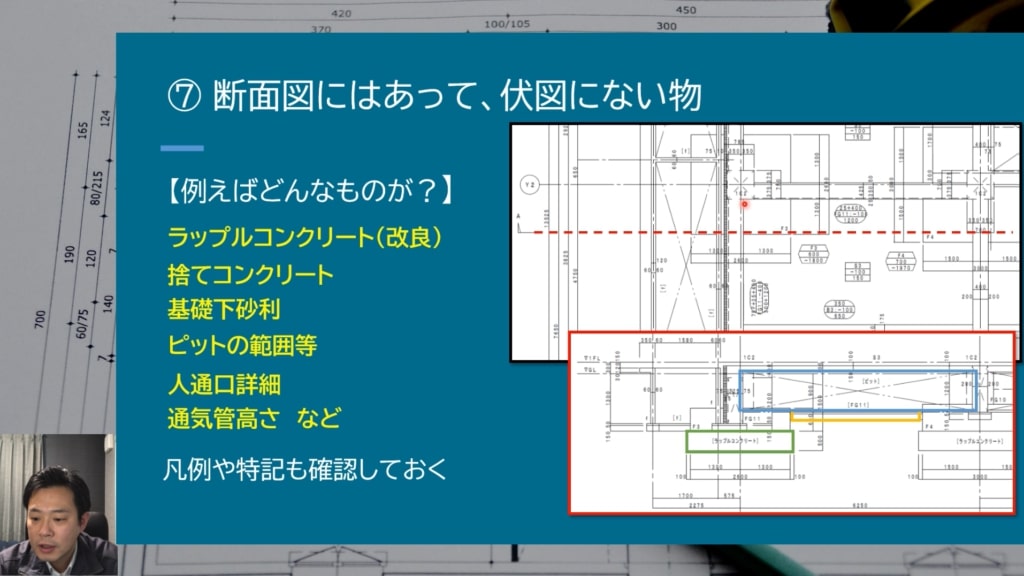Select the list item '基礎下砂利'
This screenshot has height=576, width=1024.
(x=223, y=310)
